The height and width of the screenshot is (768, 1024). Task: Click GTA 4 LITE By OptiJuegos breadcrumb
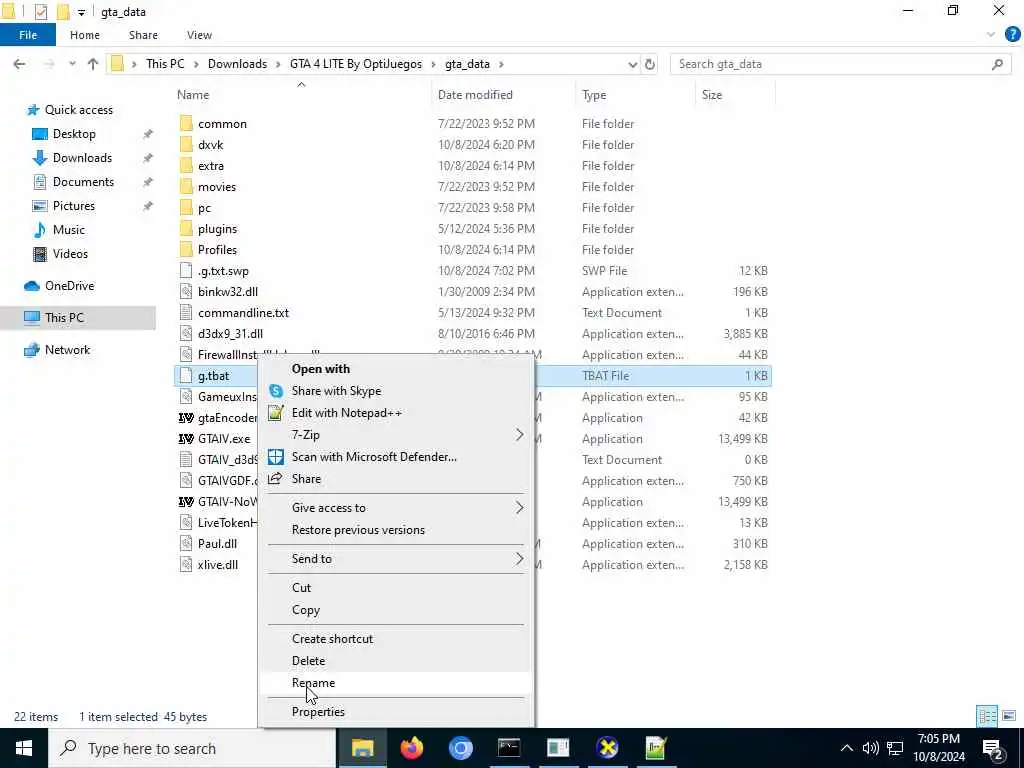point(356,64)
